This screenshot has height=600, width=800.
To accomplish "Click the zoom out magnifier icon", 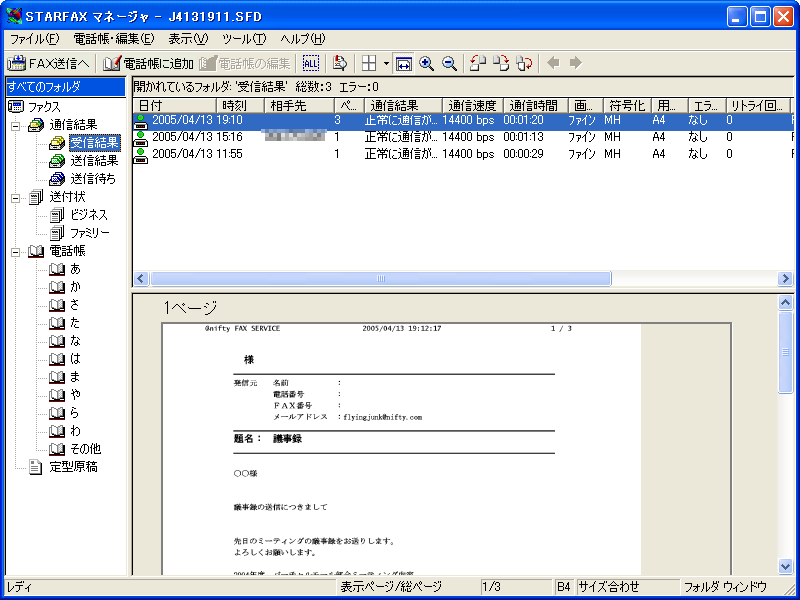I will point(449,63).
